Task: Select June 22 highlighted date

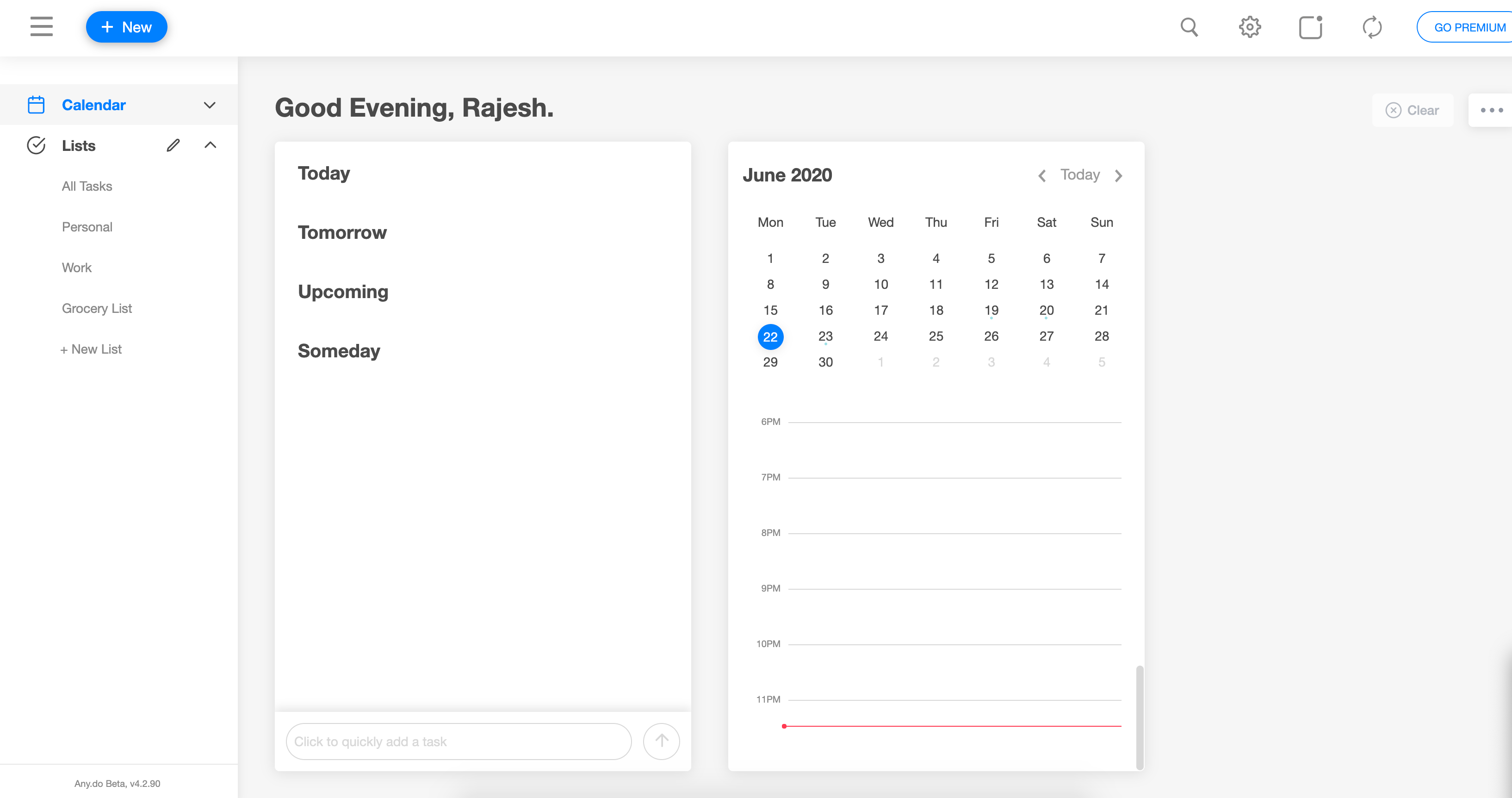Action: click(770, 337)
